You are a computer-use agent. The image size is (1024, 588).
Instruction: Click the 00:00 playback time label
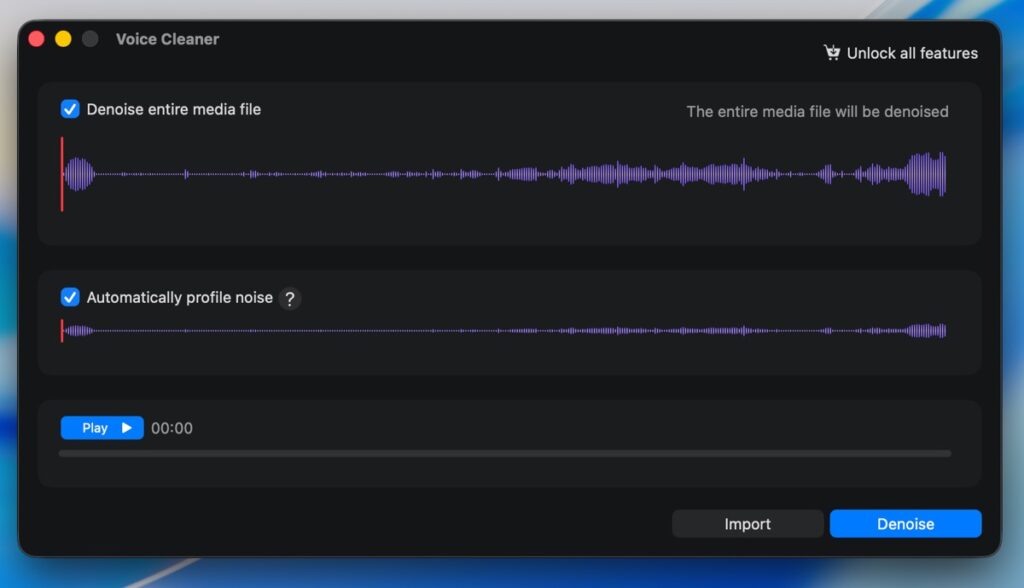172,428
